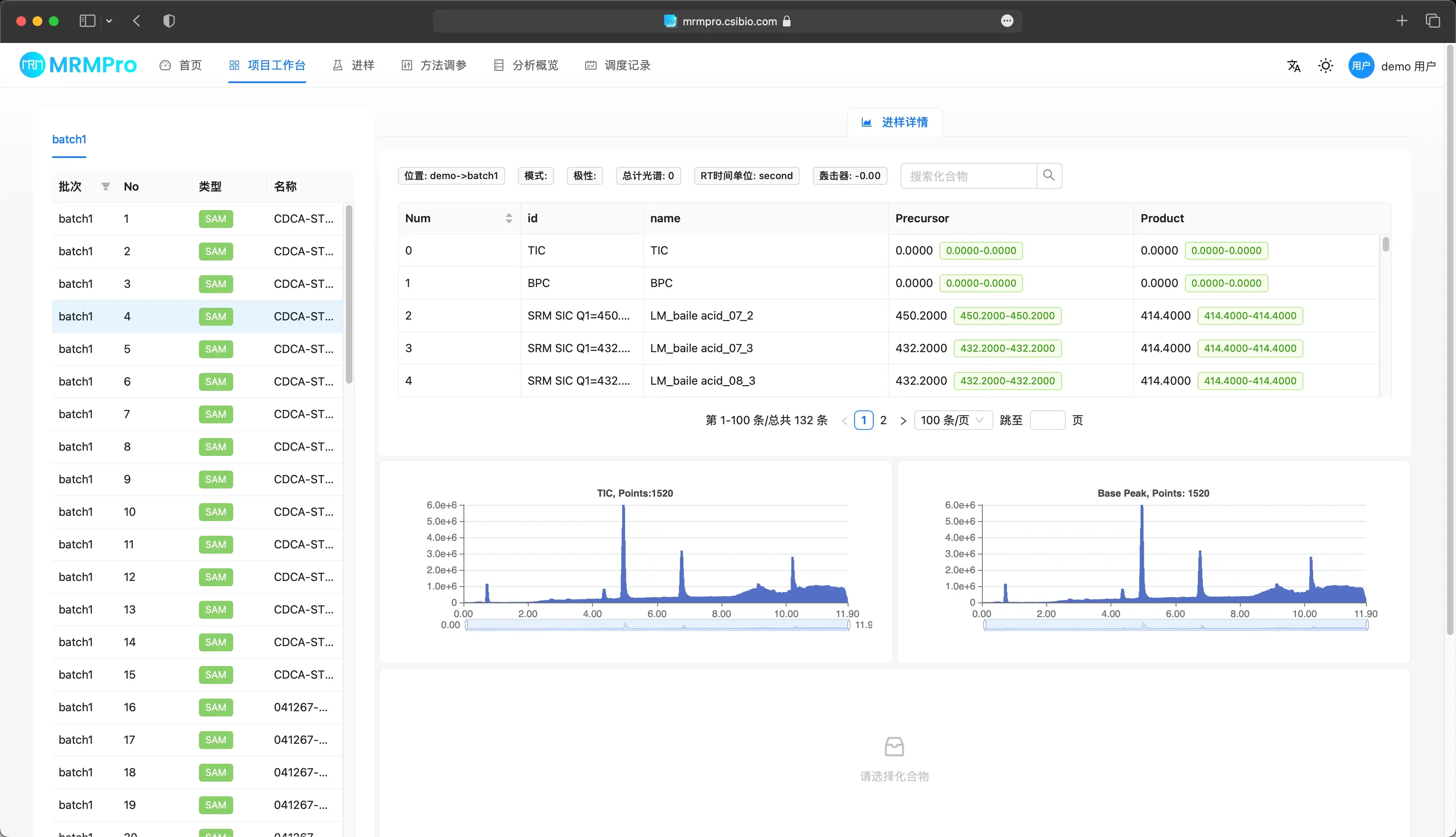Viewport: 1456px width, 837px height.
Task: Click the 总计光谱: 0 tag
Action: (x=648, y=176)
